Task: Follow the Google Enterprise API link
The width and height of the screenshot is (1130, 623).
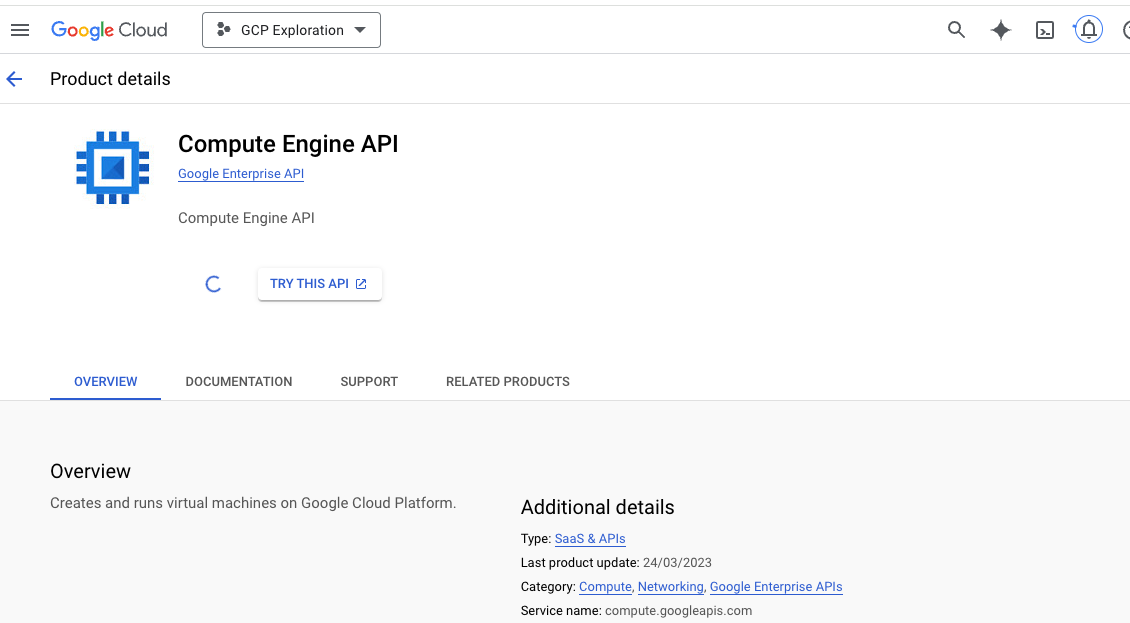Action: click(241, 174)
